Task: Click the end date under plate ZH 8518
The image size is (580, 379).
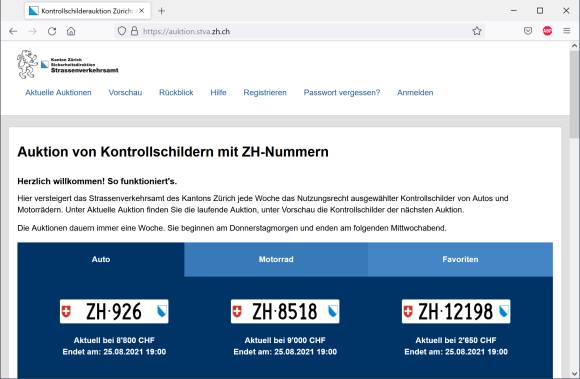Action: [285, 352]
